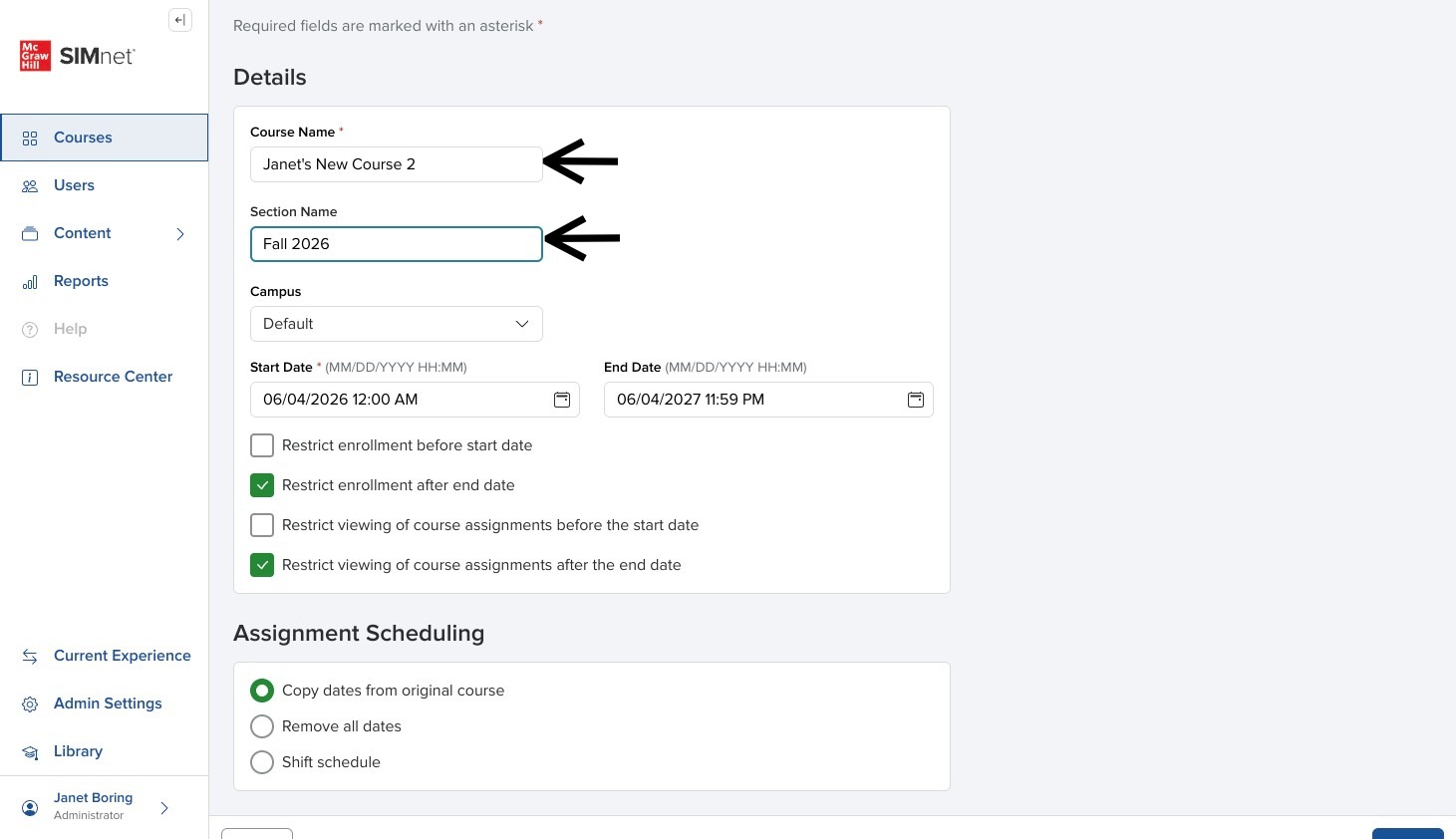Screen dimensions: 1456x839
Task: Choose the Shift schedule option
Action: [262, 762]
